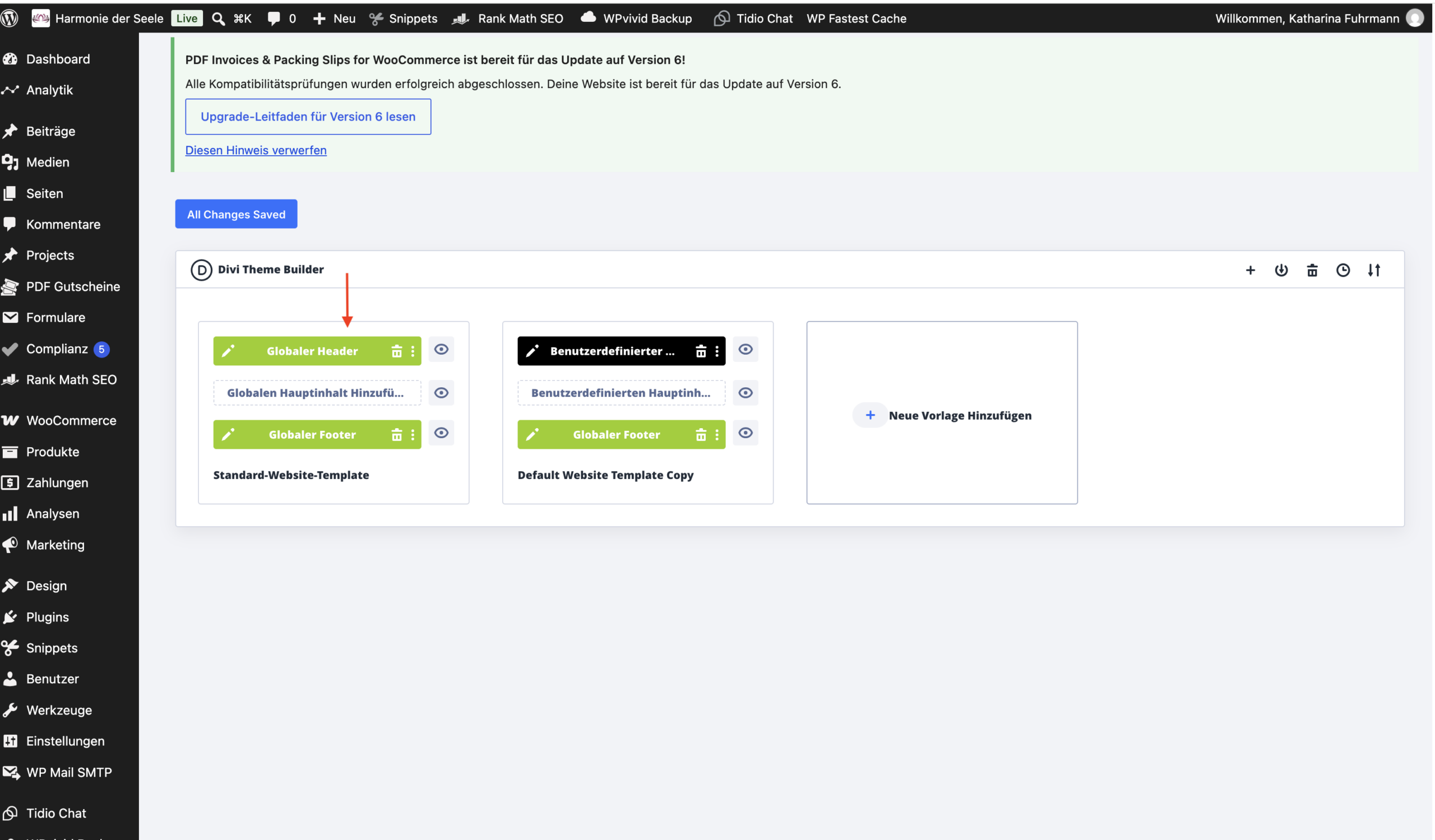Toggle visibility of Benutzerdefinierten Hauptinhalt row
Screen dimensions: 1435x840
746,393
